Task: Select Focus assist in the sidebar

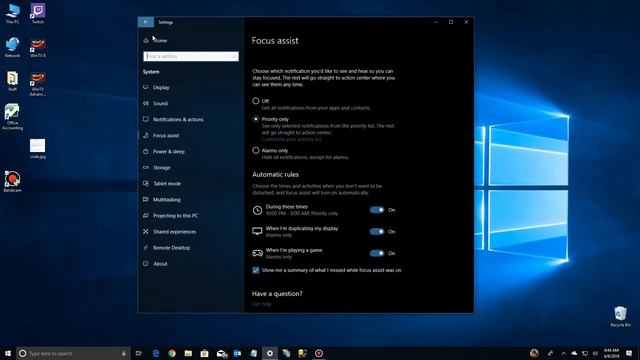Action: (166, 136)
